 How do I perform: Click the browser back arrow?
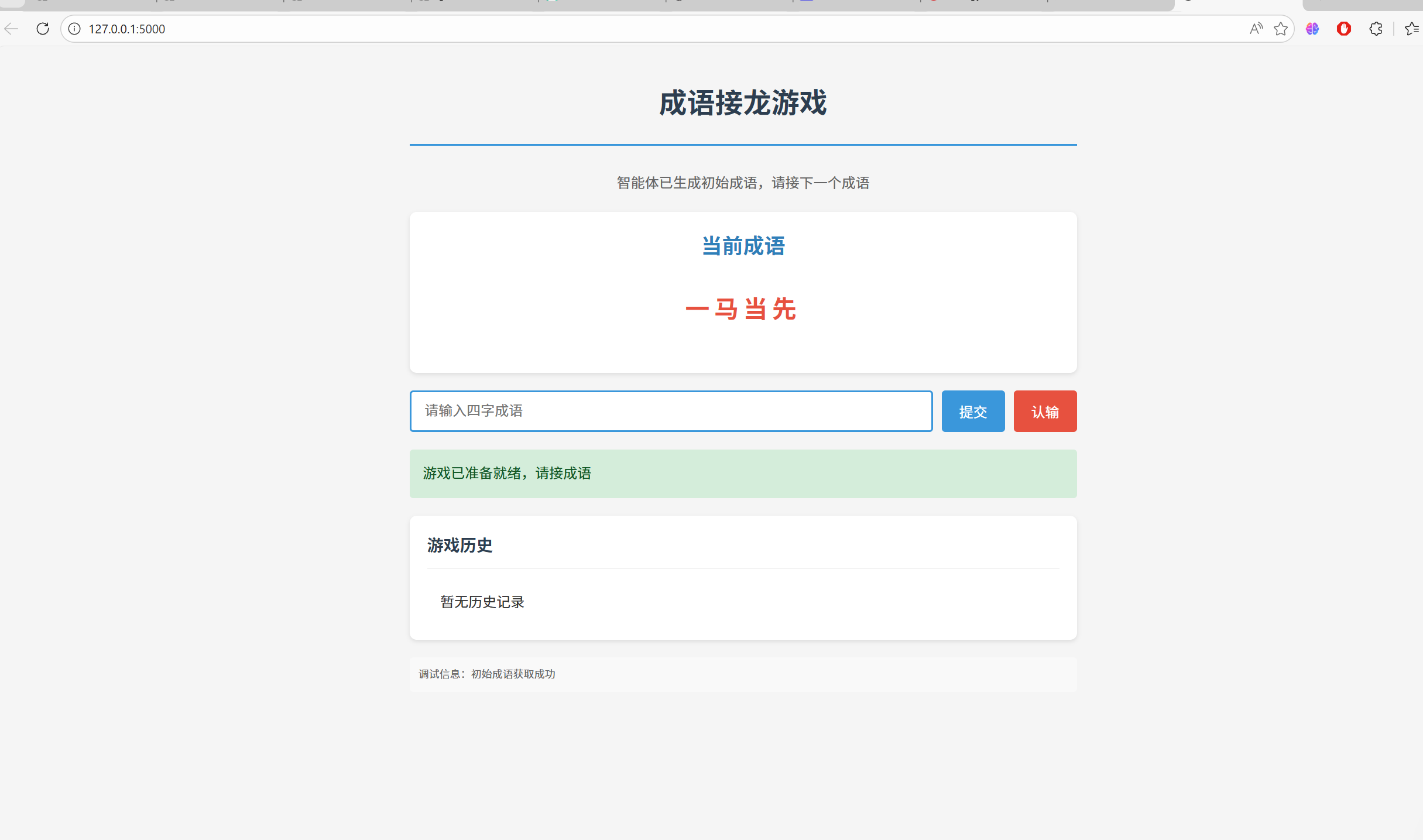11,29
